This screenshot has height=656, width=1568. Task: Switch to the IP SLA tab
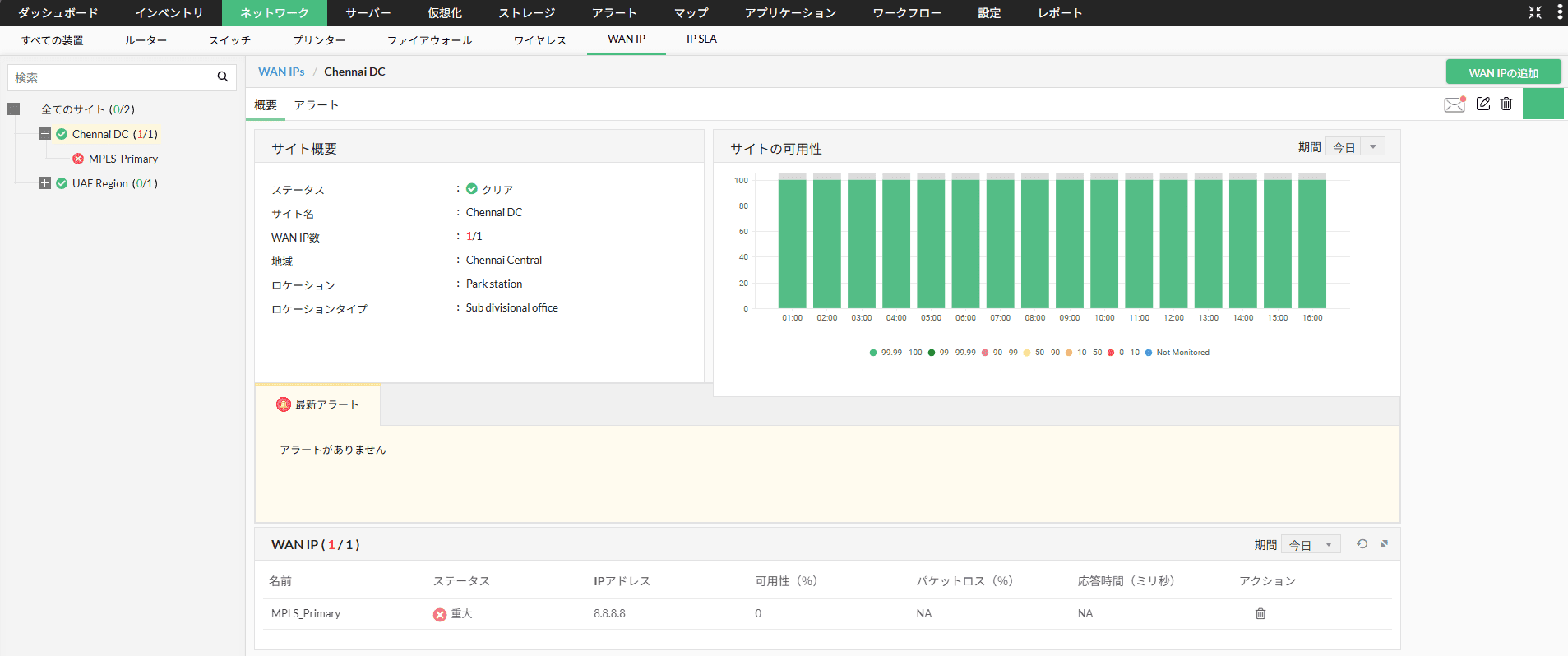pyautogui.click(x=701, y=39)
